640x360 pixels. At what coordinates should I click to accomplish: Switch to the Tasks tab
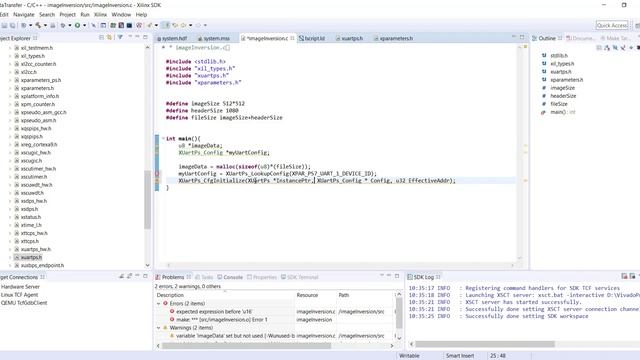(x=204, y=277)
